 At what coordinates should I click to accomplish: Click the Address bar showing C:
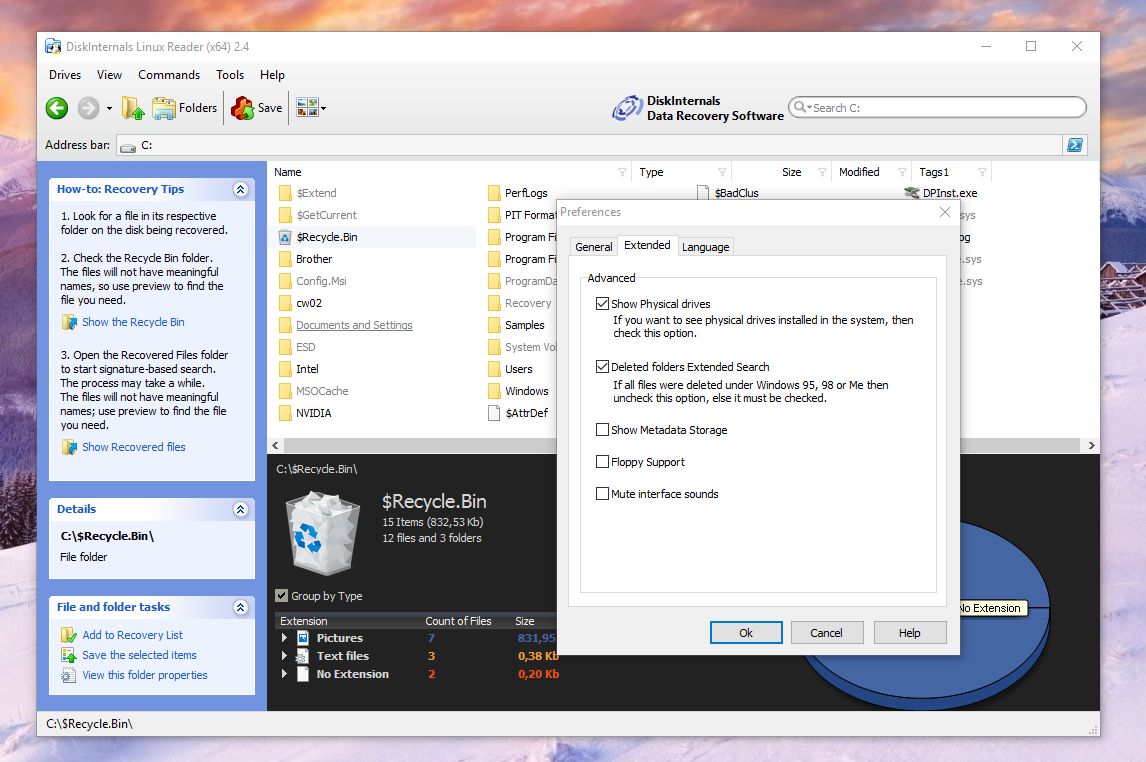point(588,145)
